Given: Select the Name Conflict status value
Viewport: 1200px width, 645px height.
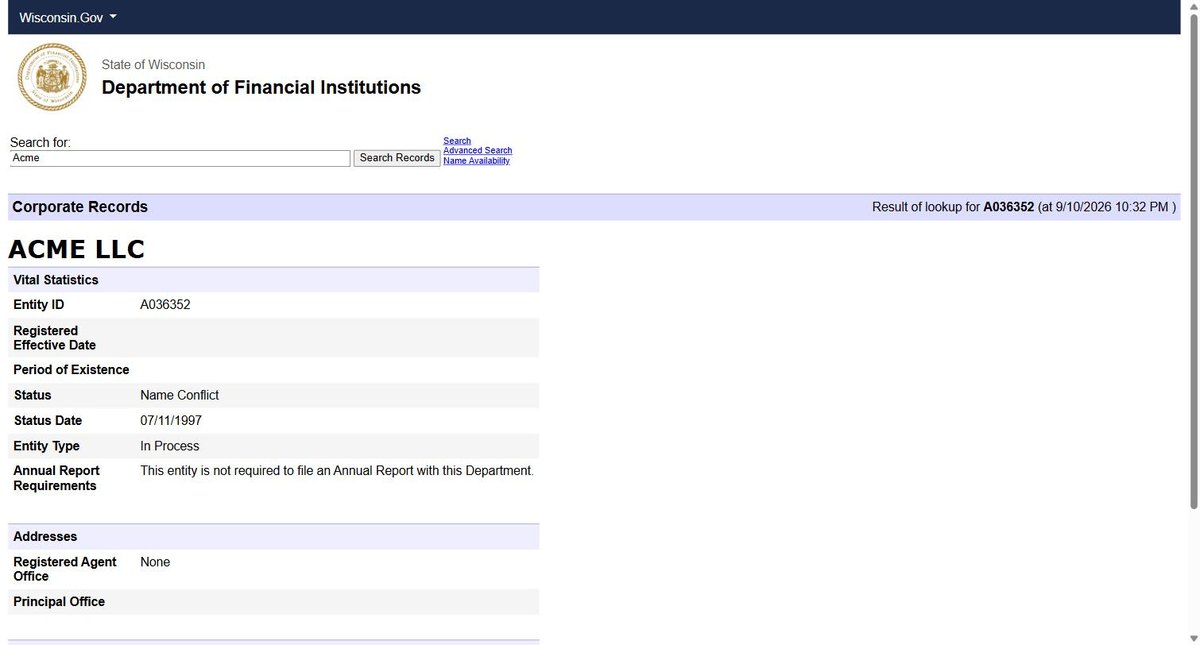Looking at the screenshot, I should pyautogui.click(x=179, y=395).
